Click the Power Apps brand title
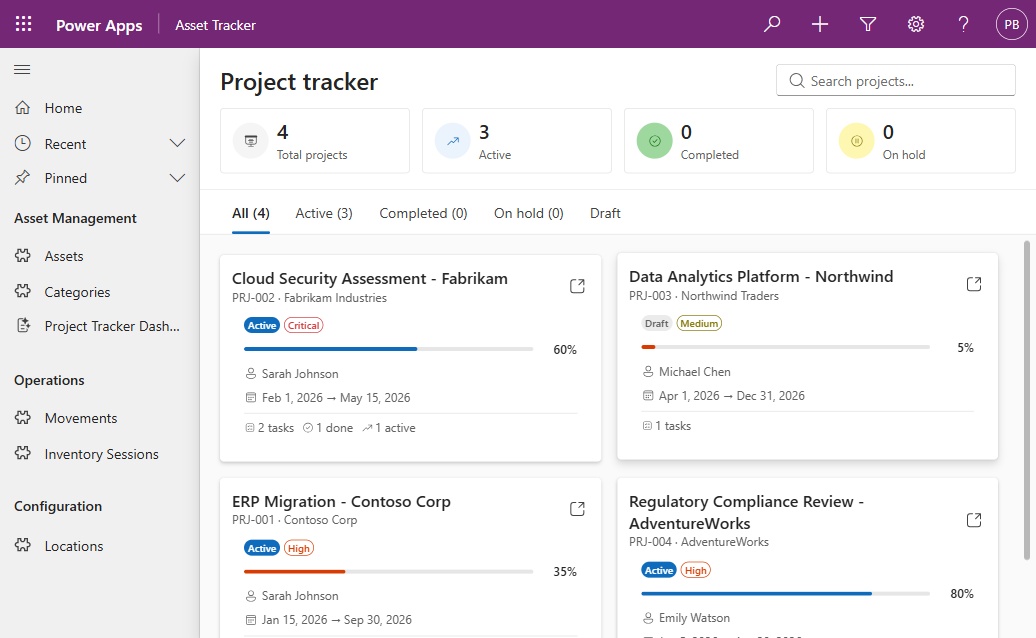This screenshot has height=638, width=1036. (99, 25)
